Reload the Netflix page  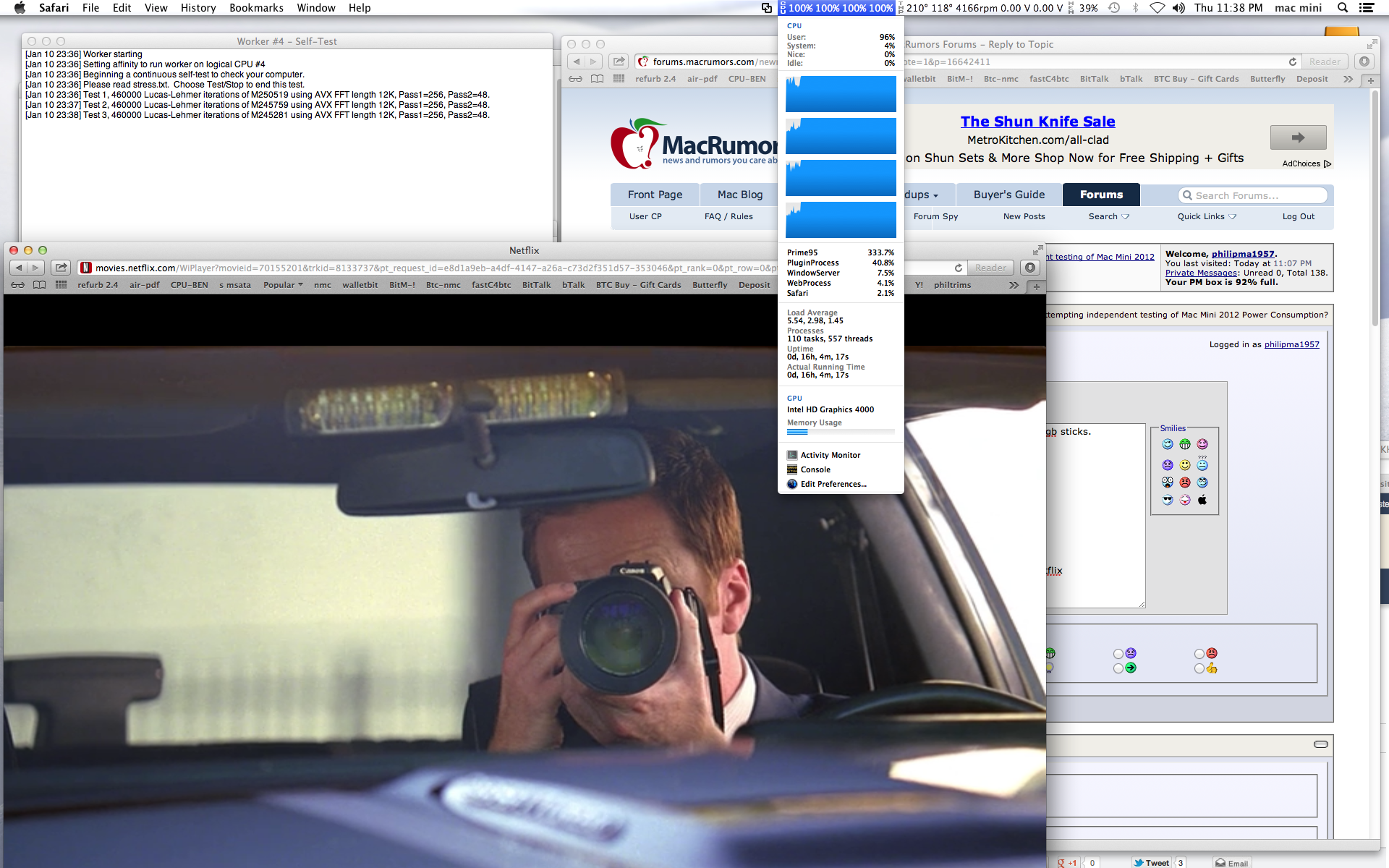959,268
